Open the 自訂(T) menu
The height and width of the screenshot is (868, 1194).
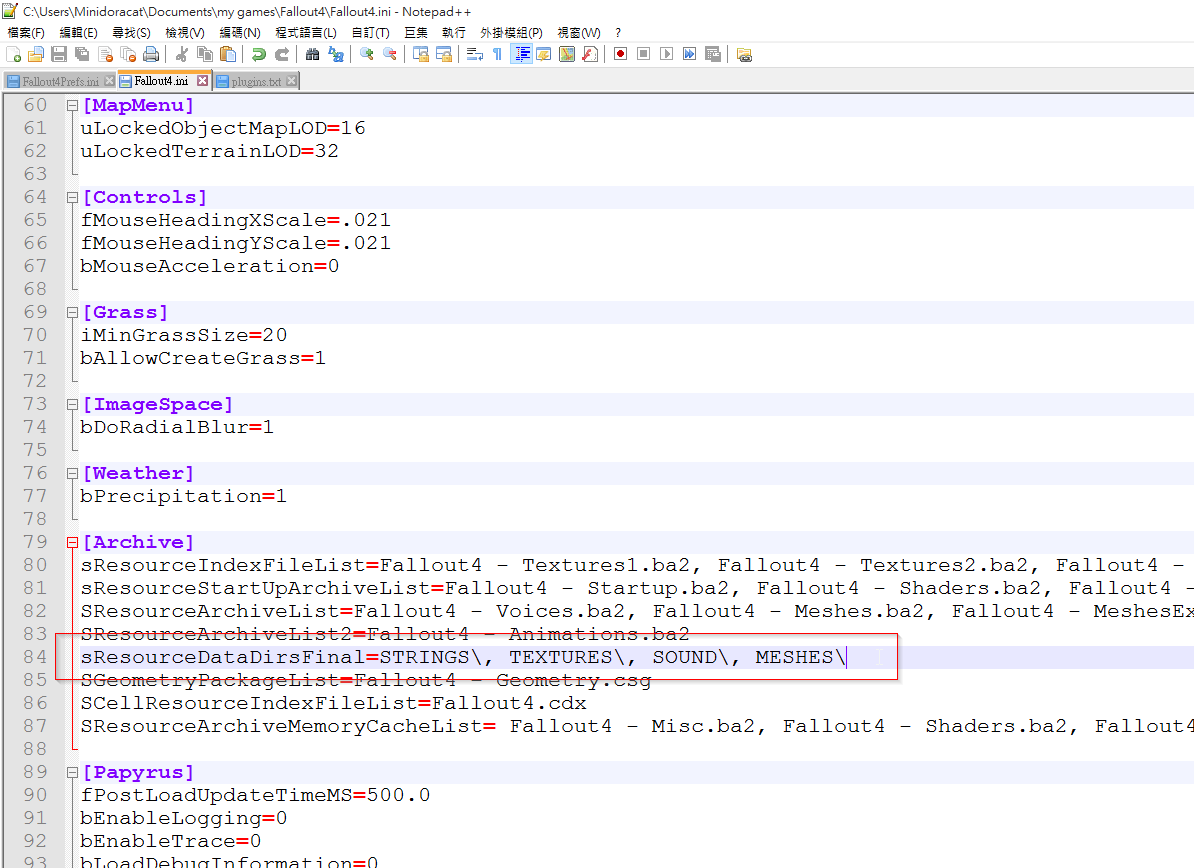point(370,33)
